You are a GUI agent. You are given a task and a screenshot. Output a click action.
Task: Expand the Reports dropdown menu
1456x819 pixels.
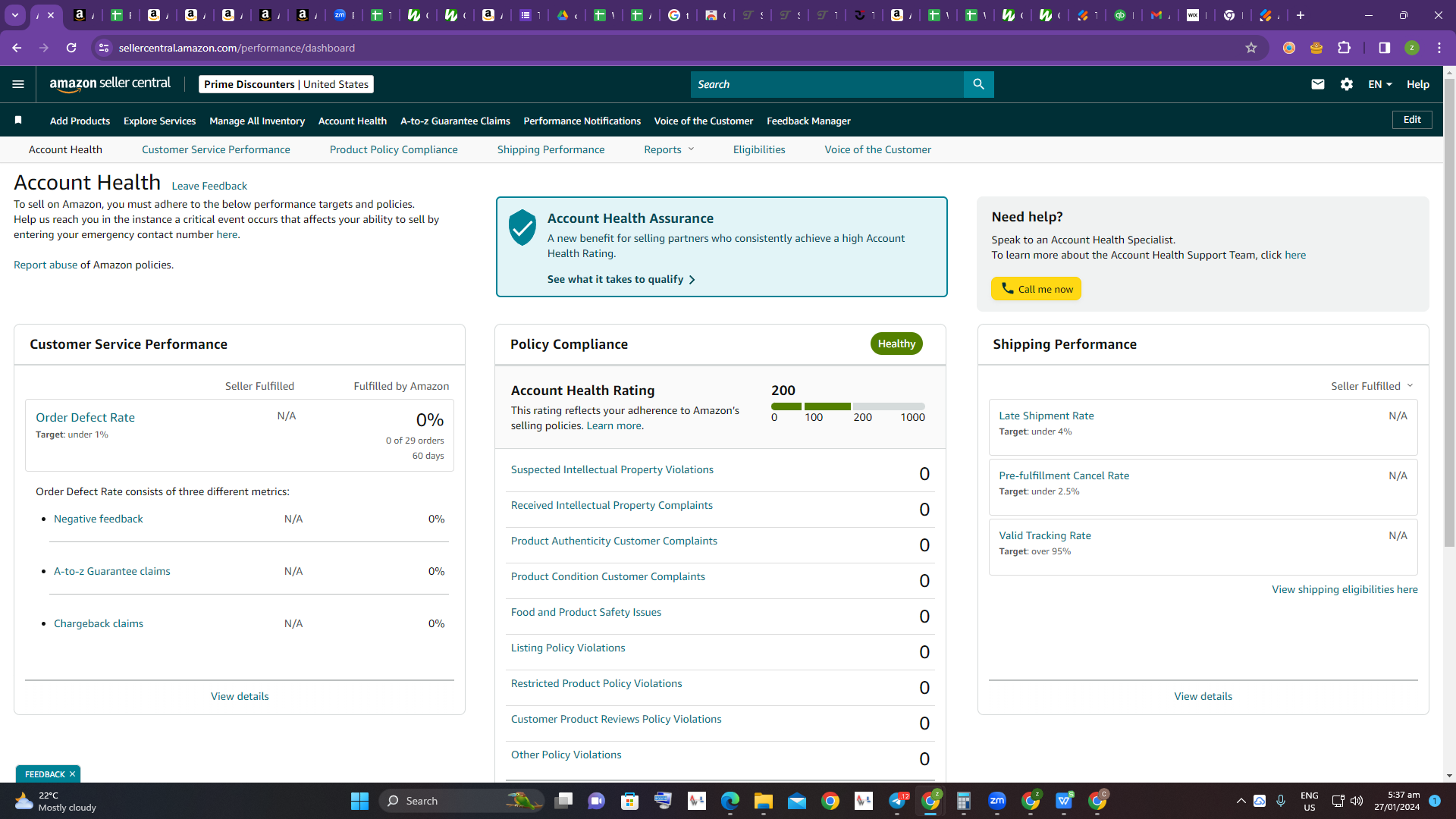click(669, 149)
